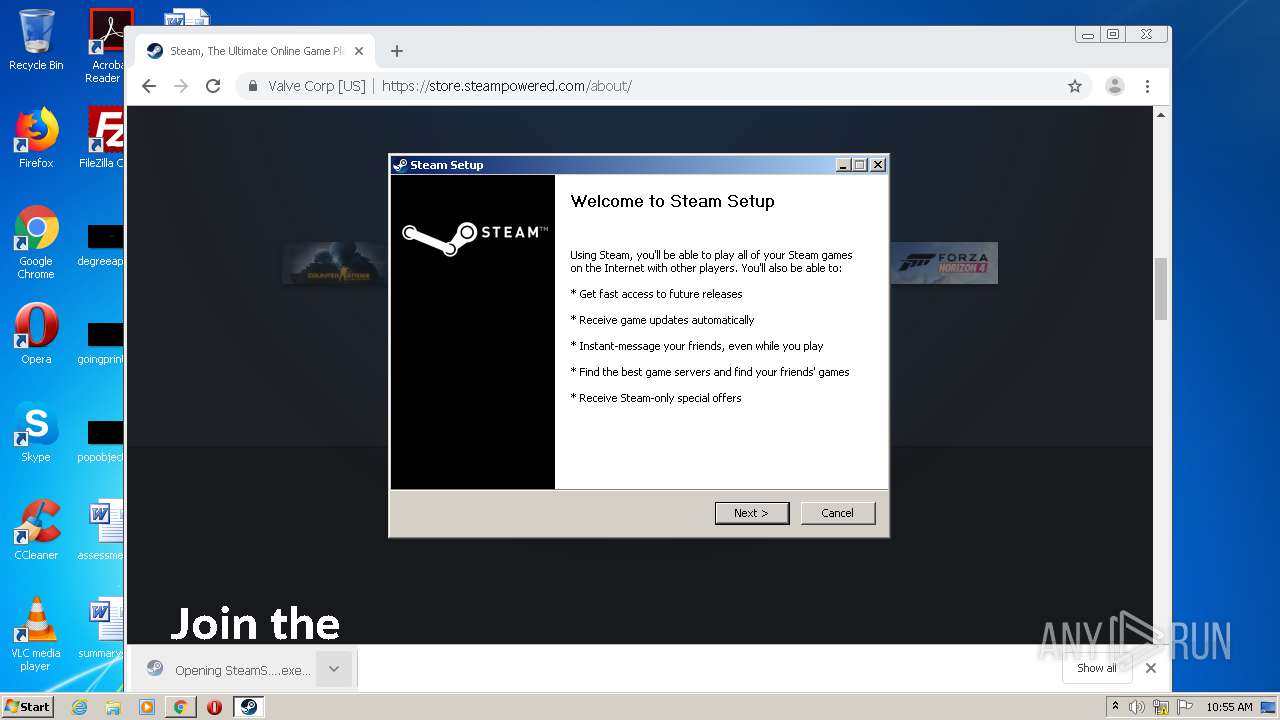The height and width of the screenshot is (720, 1280).
Task: Expand the SteamSetup download options arrow
Action: (334, 669)
